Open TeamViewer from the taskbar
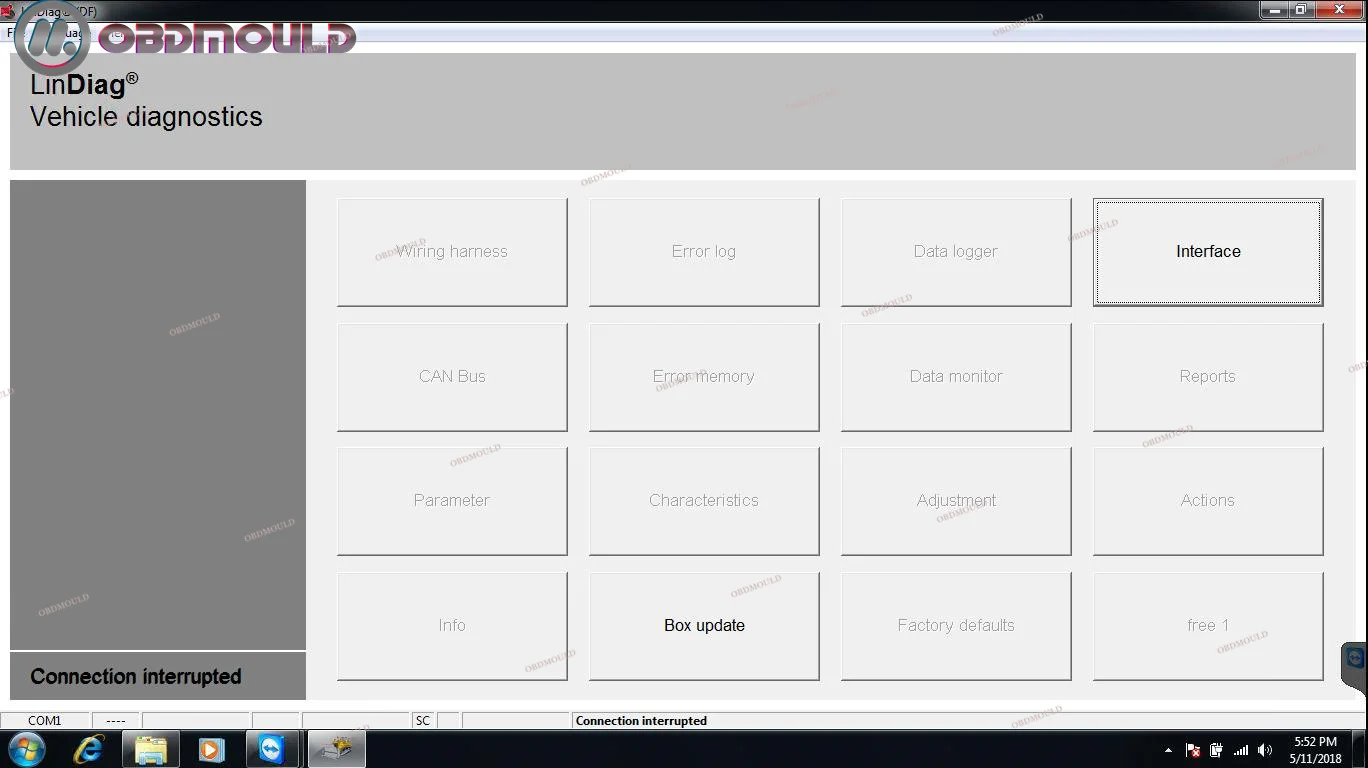 coord(271,749)
